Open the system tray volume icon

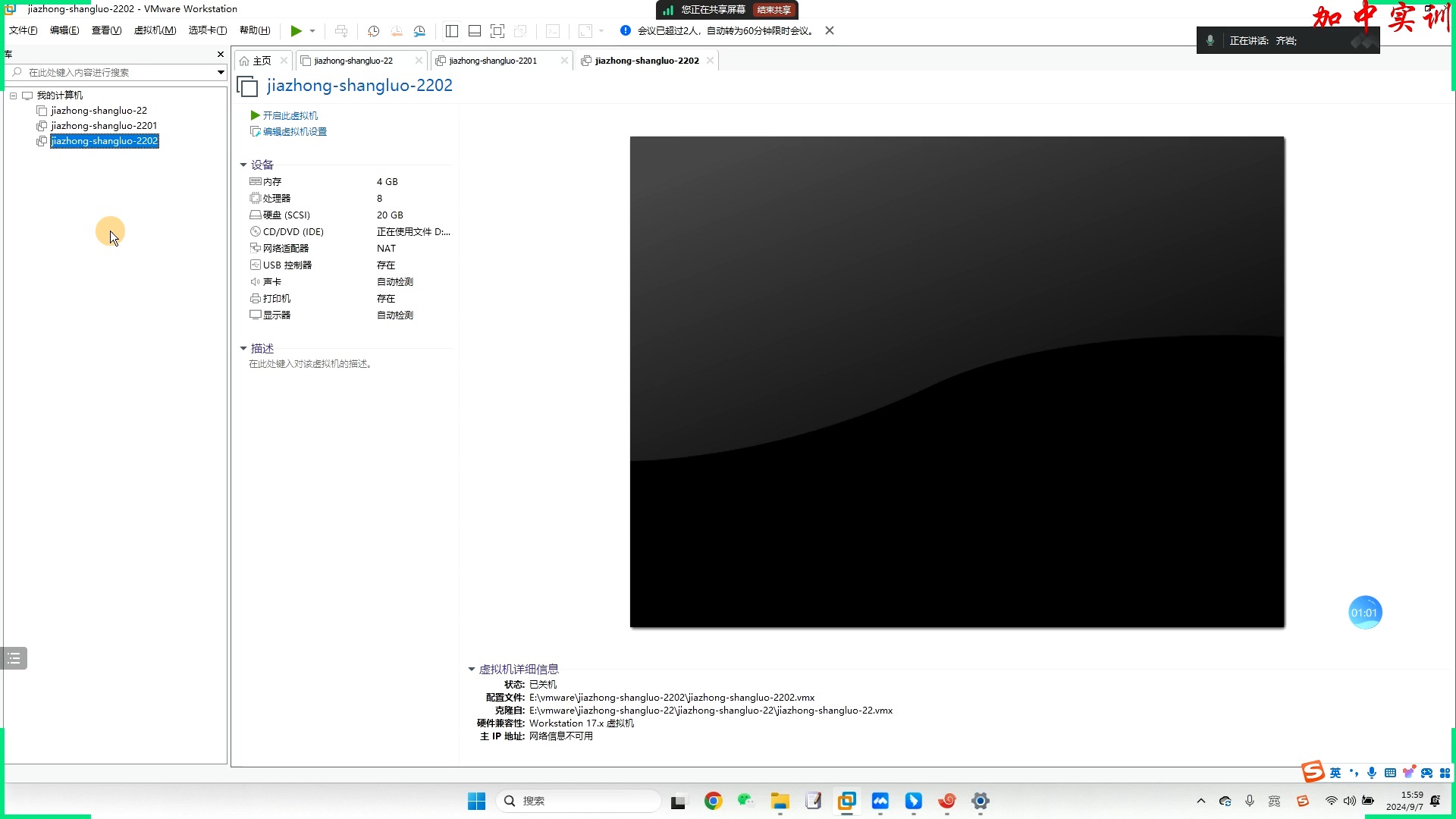coord(1350,801)
